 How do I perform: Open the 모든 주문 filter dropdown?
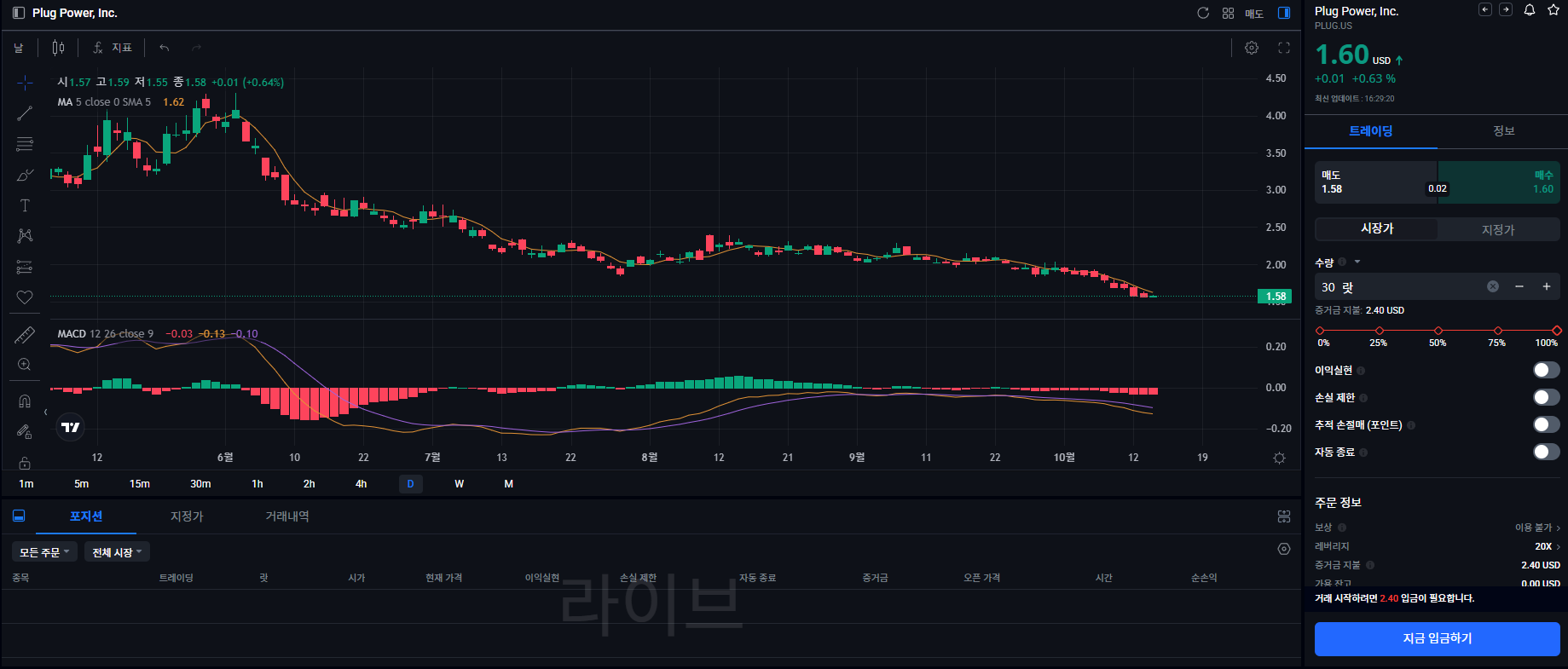[x=44, y=552]
